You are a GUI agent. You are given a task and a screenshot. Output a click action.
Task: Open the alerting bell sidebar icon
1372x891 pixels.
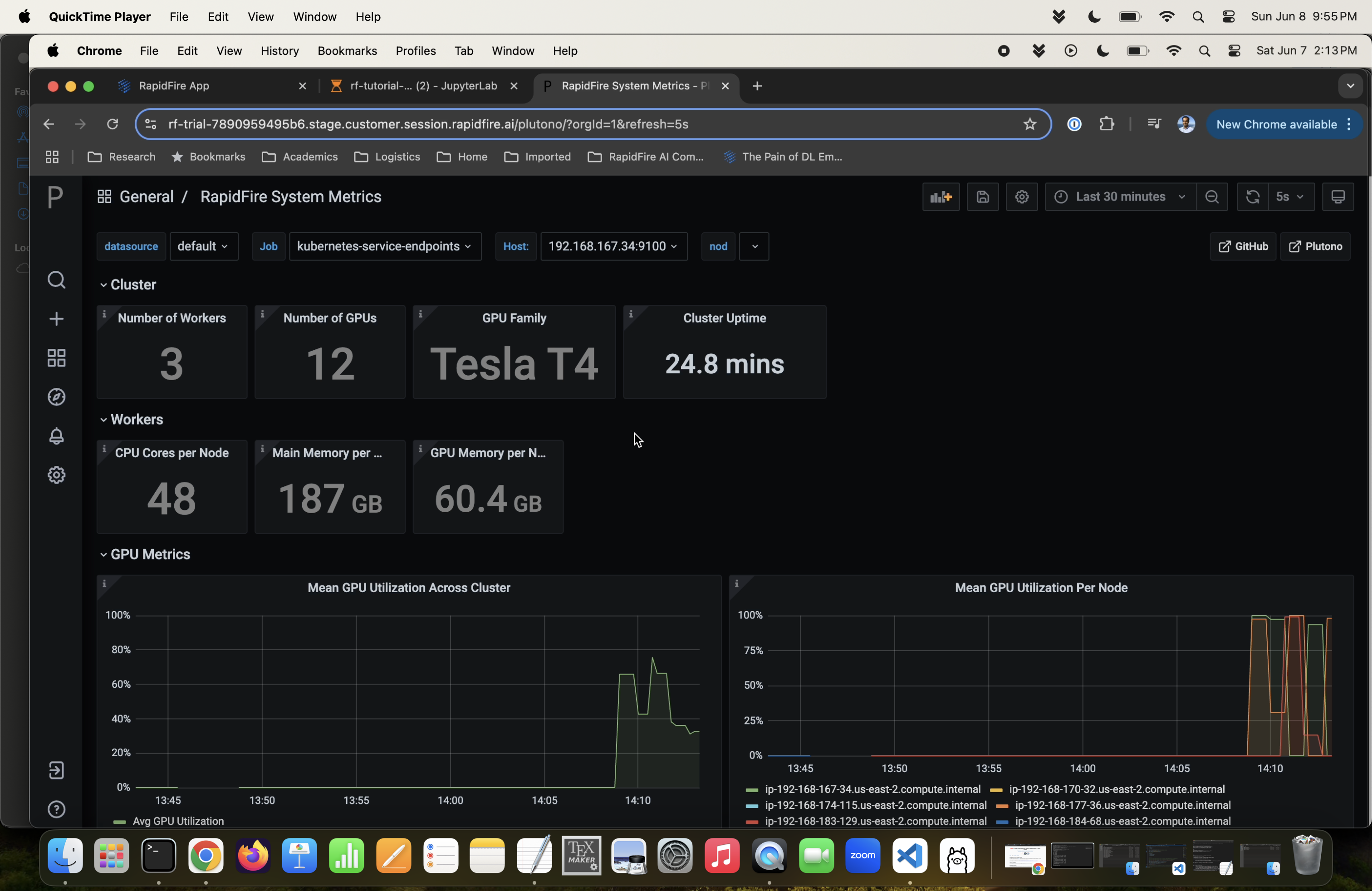pyautogui.click(x=56, y=436)
